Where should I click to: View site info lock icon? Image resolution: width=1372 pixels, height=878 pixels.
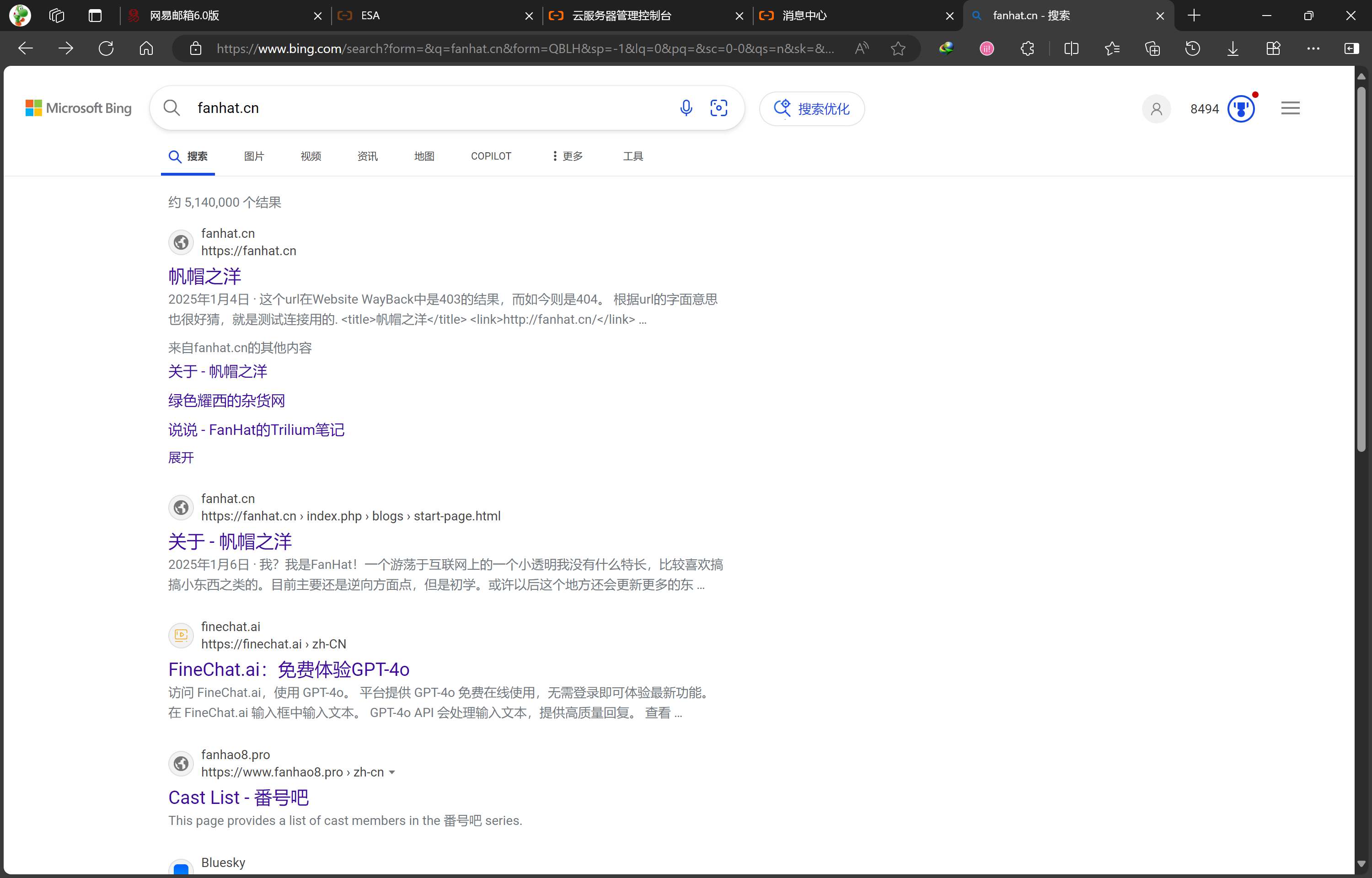[x=196, y=48]
